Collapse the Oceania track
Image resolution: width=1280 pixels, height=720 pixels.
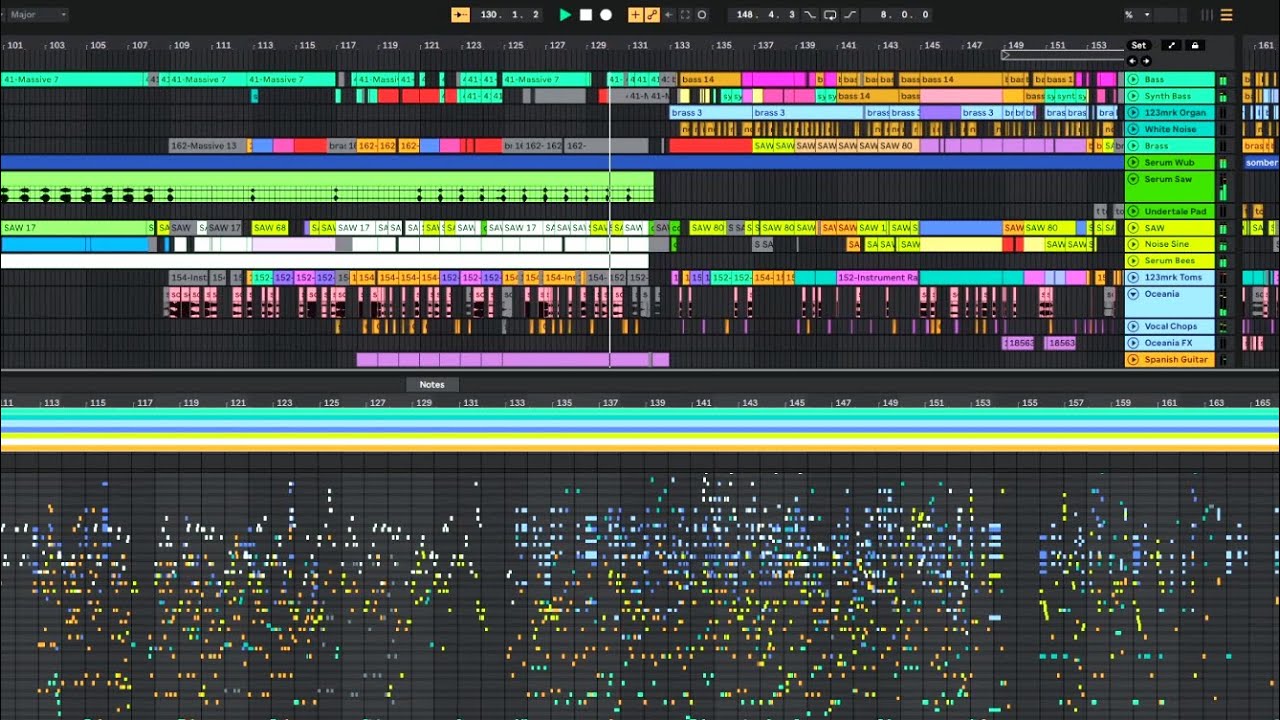1133,294
